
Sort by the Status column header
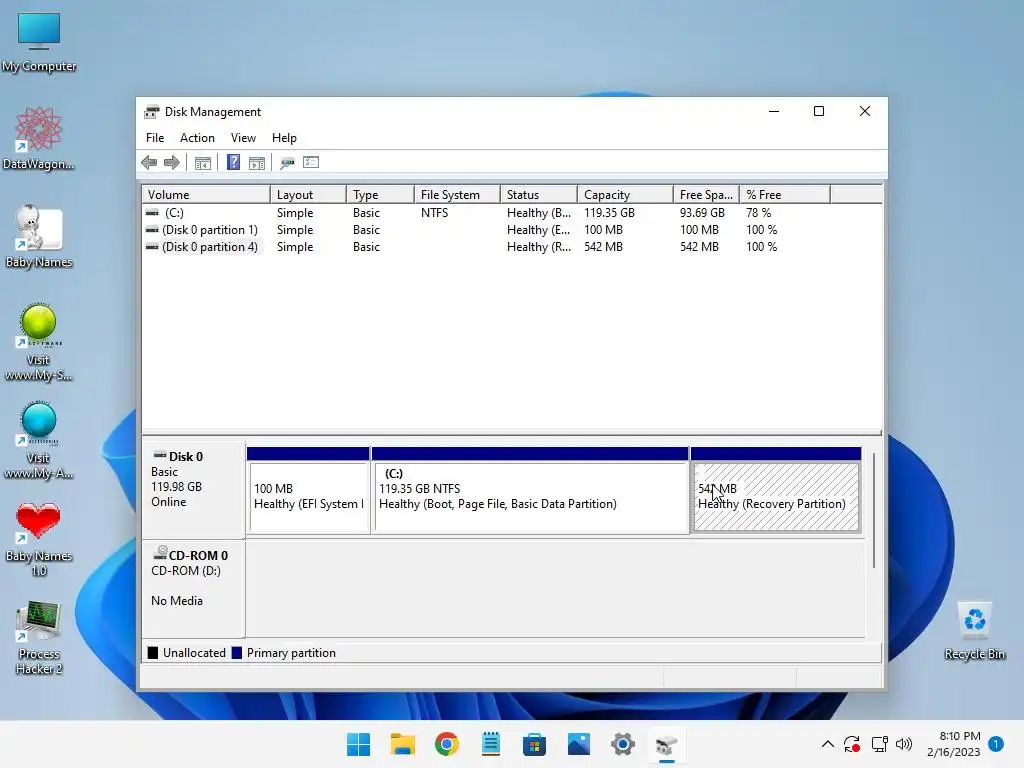tap(539, 195)
